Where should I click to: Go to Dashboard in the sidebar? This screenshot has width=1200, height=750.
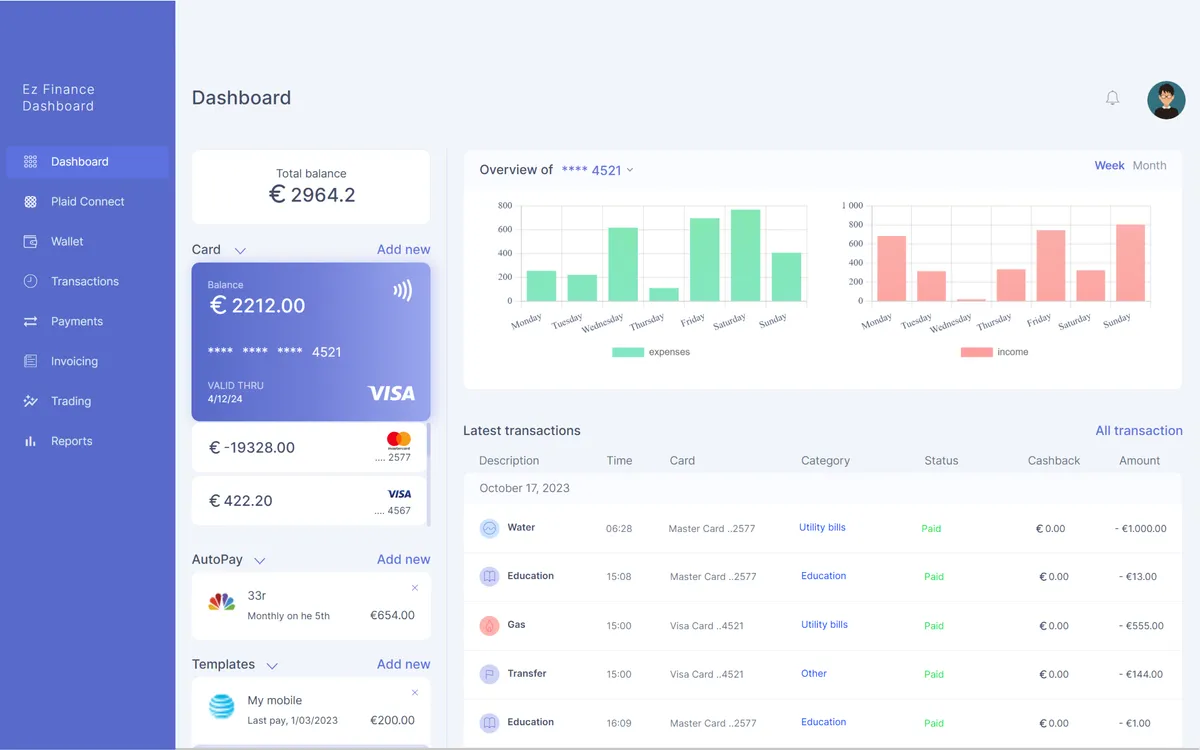pyautogui.click(x=88, y=162)
